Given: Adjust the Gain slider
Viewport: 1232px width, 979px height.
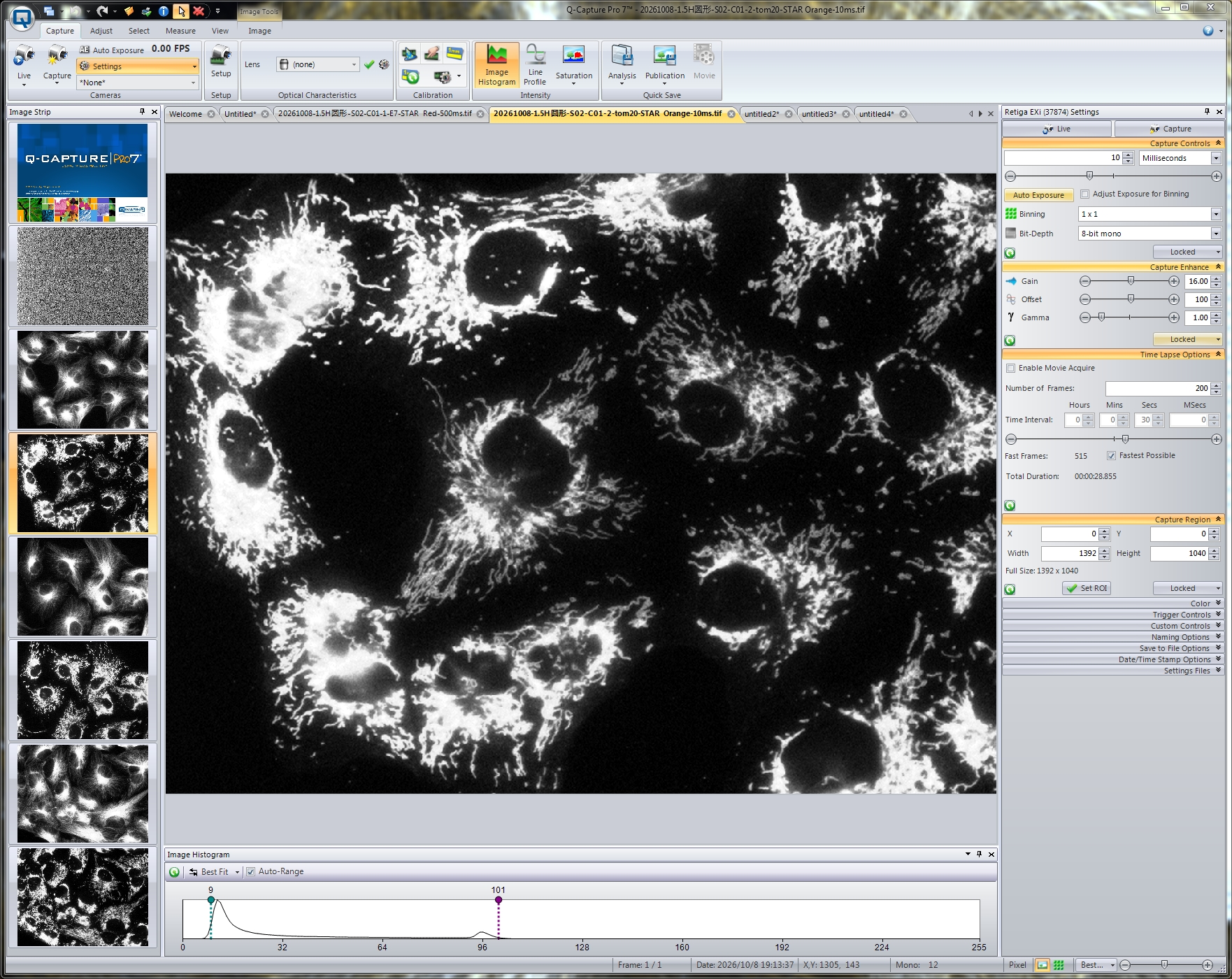Looking at the screenshot, I should point(1131,281).
